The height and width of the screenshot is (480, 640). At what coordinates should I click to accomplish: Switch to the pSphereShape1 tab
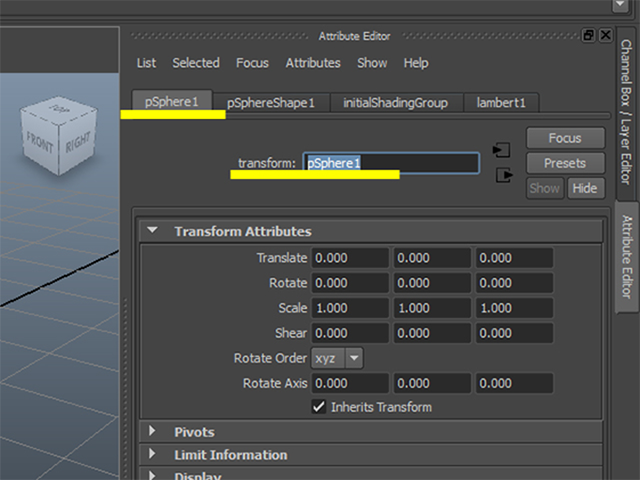pyautogui.click(x=271, y=102)
